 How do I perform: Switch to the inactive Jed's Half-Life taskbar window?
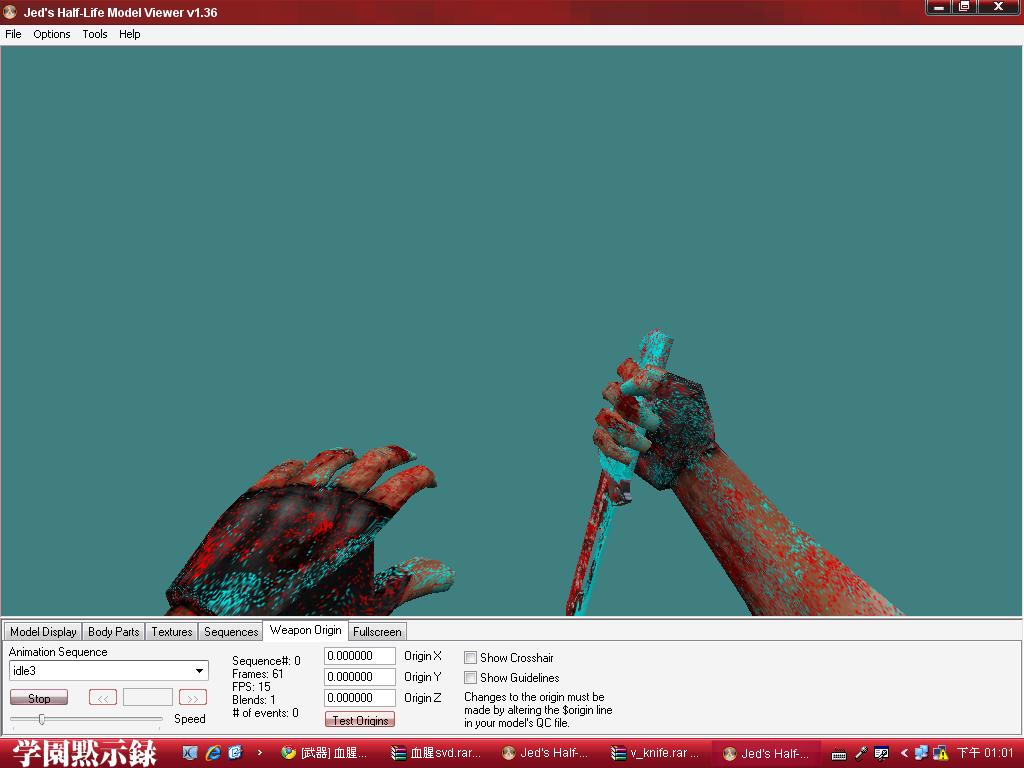click(x=545, y=753)
